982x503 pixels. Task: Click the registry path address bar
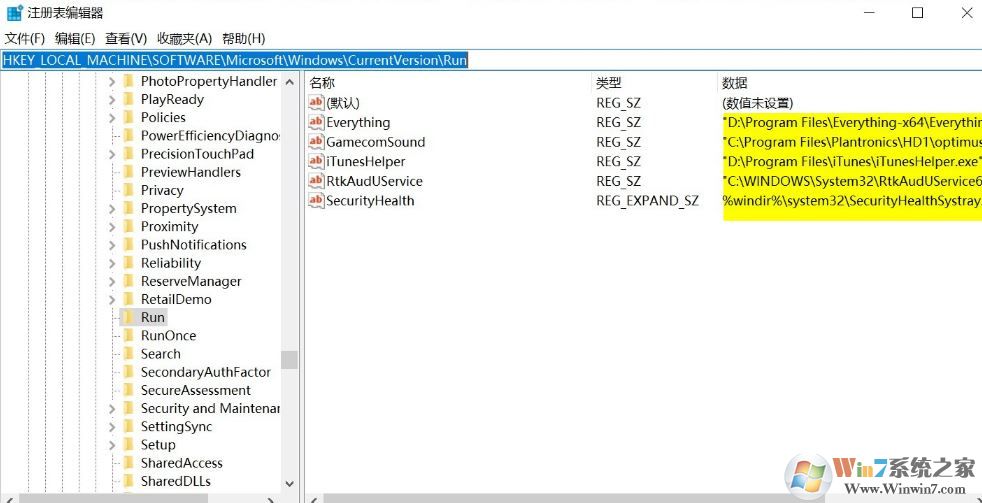coord(491,60)
